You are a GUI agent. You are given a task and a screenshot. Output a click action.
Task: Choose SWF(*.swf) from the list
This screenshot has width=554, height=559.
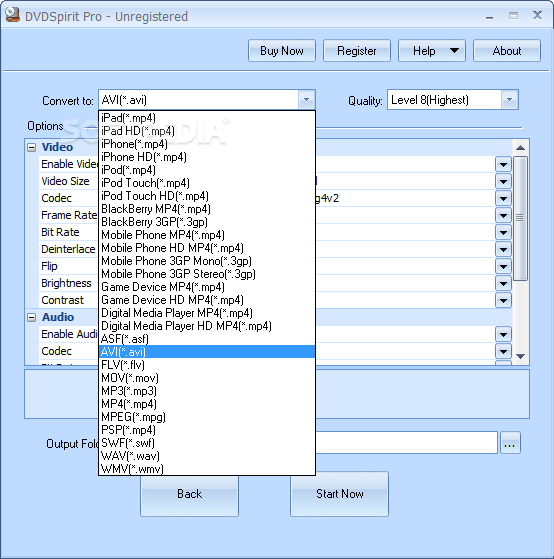(x=207, y=443)
